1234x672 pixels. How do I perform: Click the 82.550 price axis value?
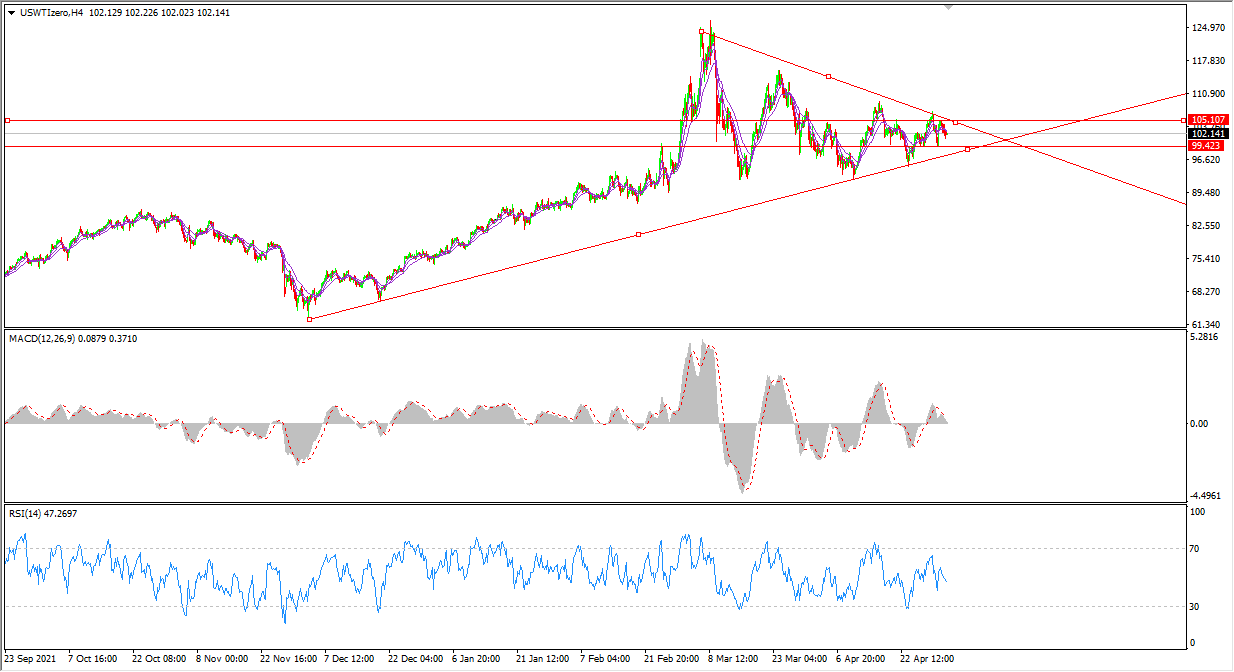[x=1206, y=226]
